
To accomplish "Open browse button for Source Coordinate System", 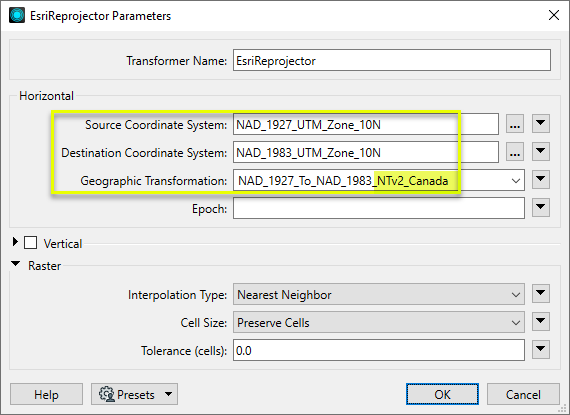I will 515,124.
